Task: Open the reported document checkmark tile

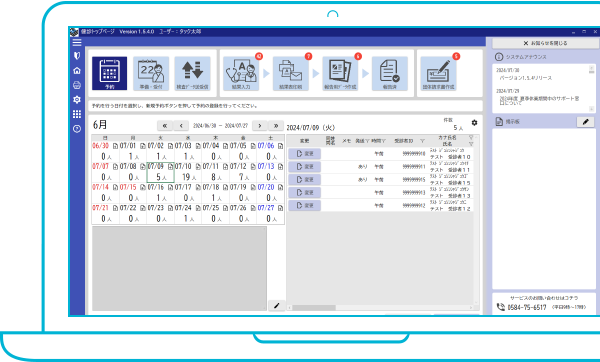Action: (390, 73)
